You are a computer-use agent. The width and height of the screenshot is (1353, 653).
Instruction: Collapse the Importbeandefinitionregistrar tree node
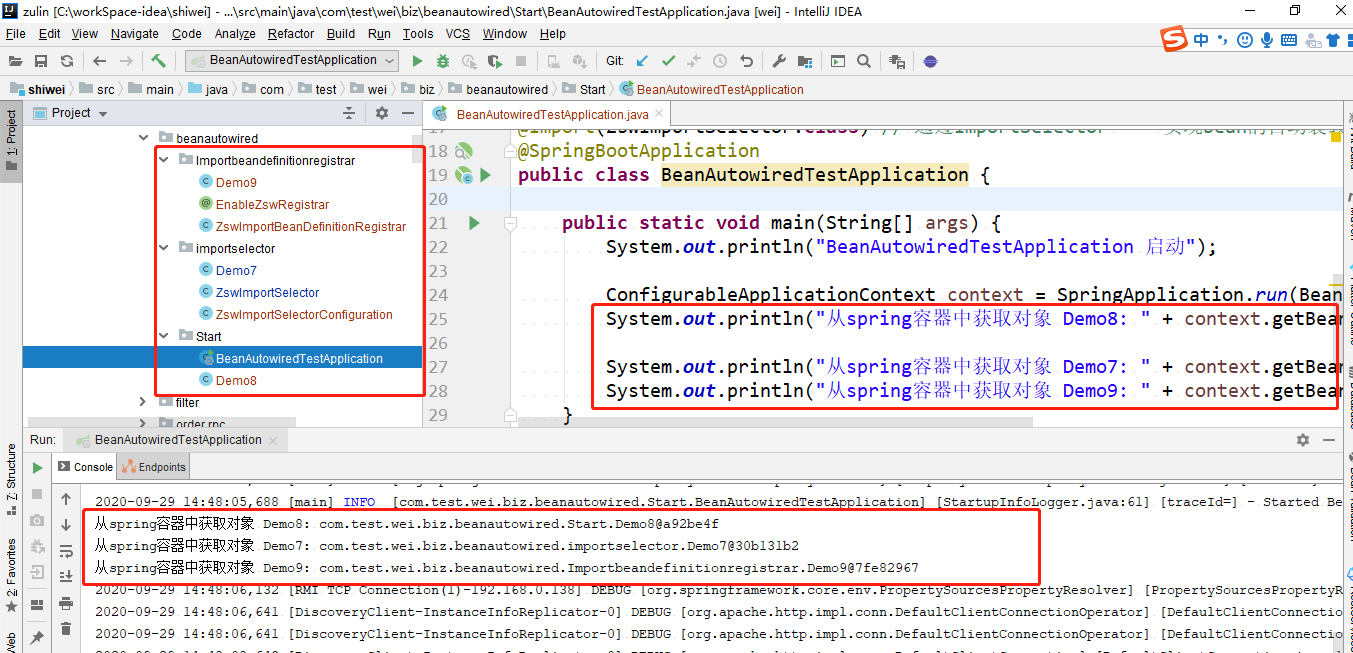(165, 159)
